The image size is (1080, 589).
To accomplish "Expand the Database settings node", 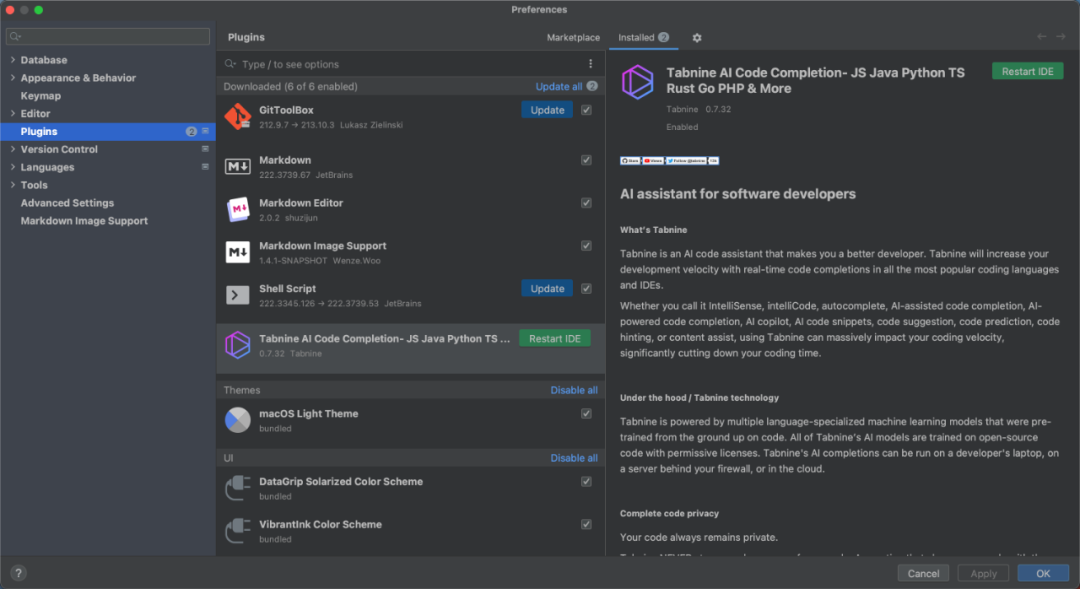I will [12, 60].
